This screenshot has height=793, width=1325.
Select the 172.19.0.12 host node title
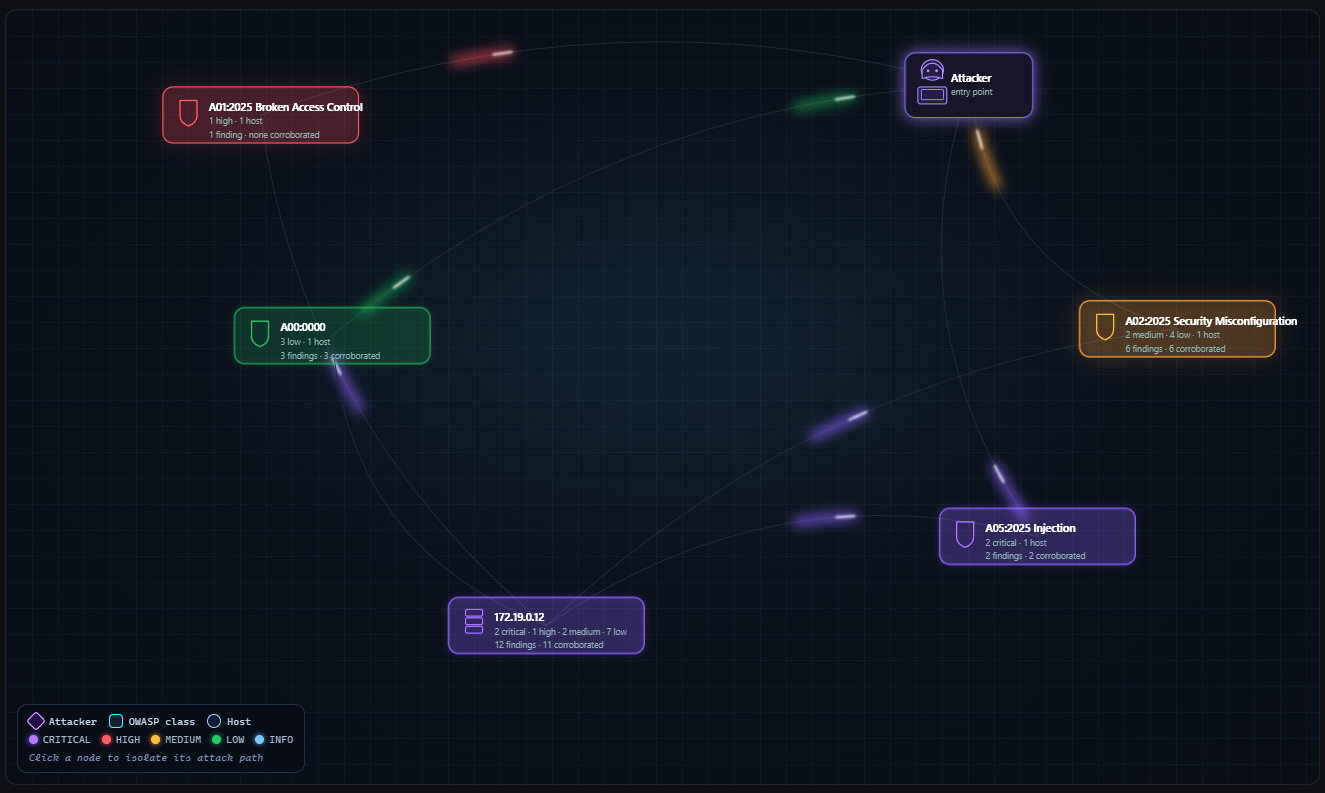(x=519, y=617)
